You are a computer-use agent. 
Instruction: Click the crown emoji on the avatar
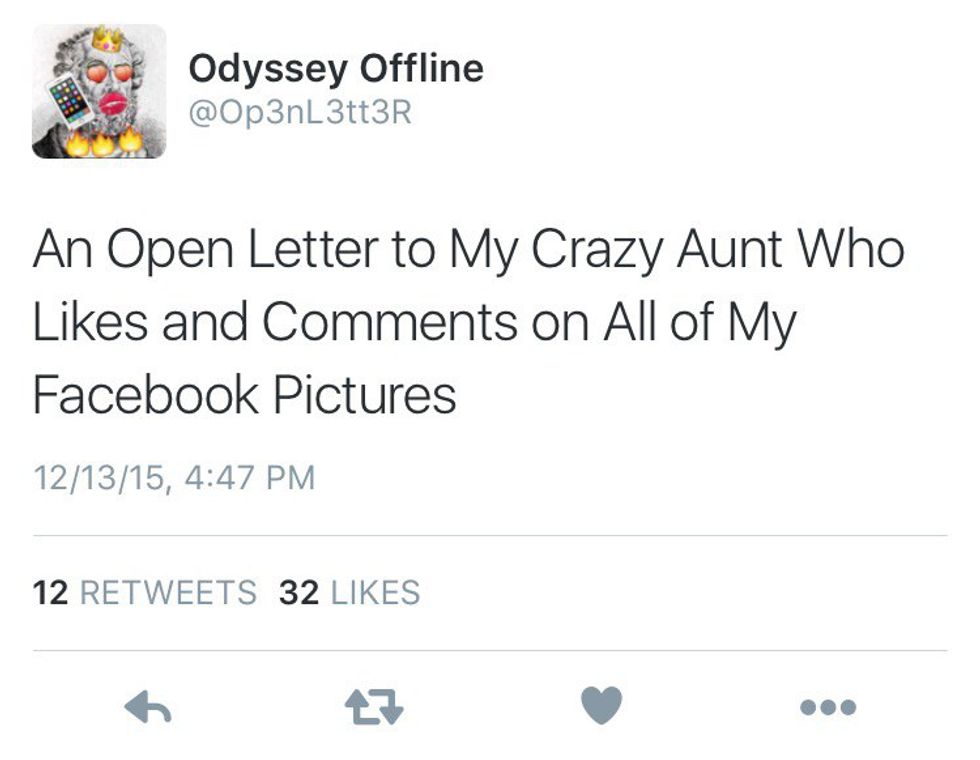106,39
